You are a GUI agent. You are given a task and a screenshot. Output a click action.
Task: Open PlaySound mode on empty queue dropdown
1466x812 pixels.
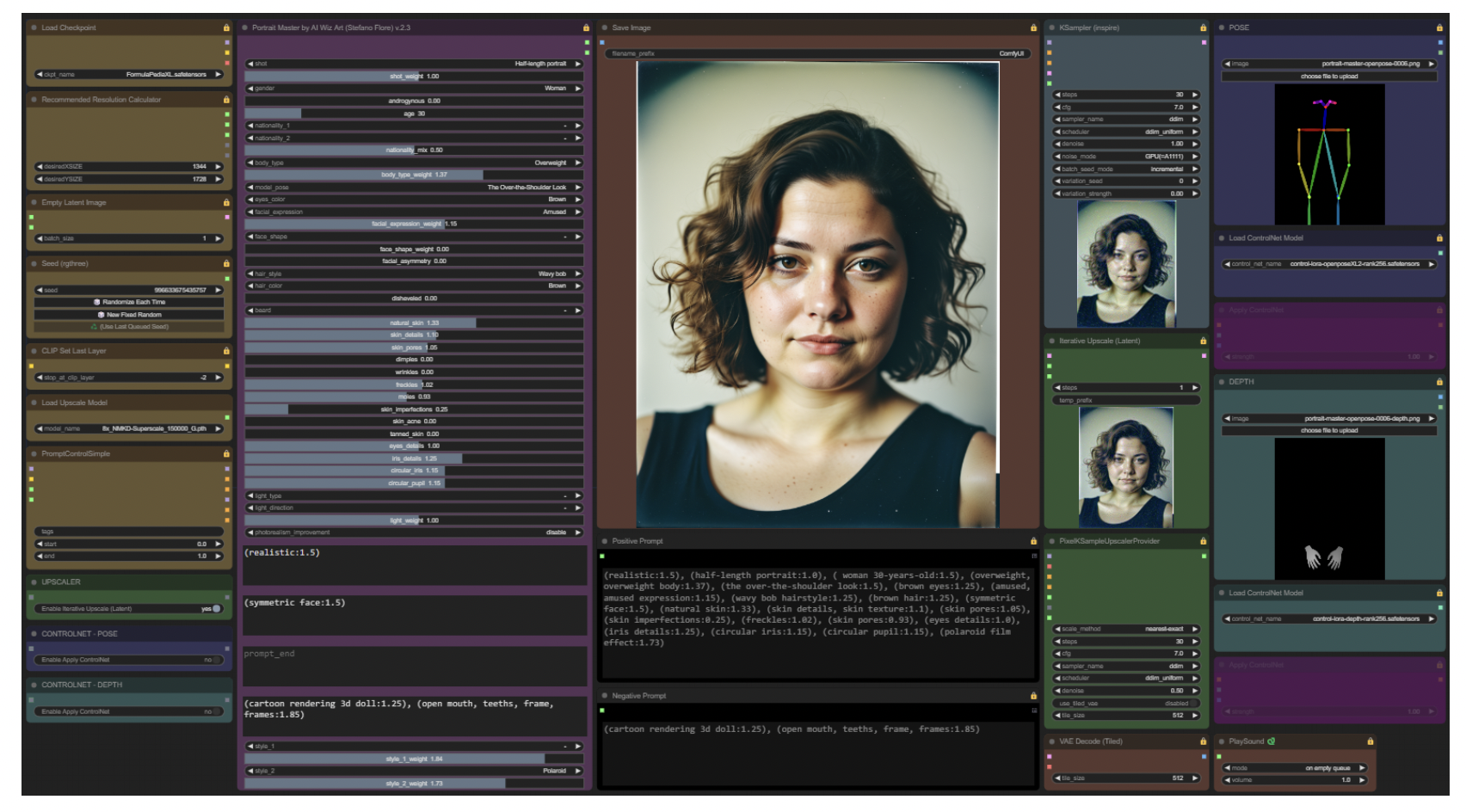click(x=1295, y=767)
